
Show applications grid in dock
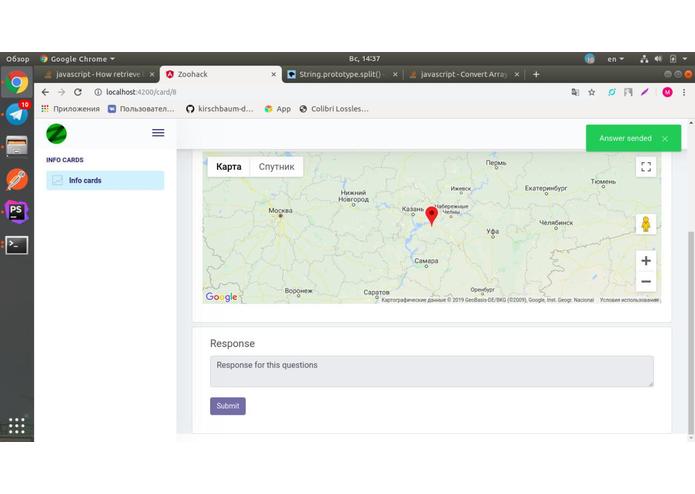[17, 426]
